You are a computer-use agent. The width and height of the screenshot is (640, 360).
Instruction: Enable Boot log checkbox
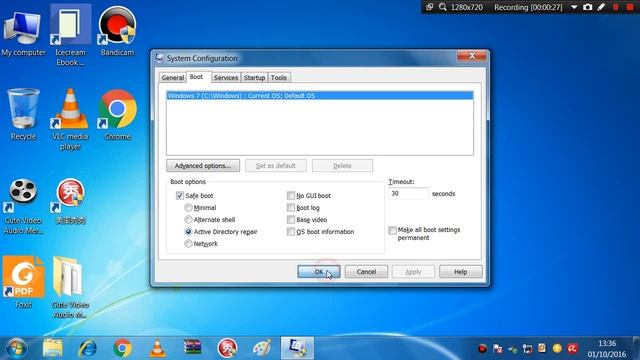click(291, 208)
